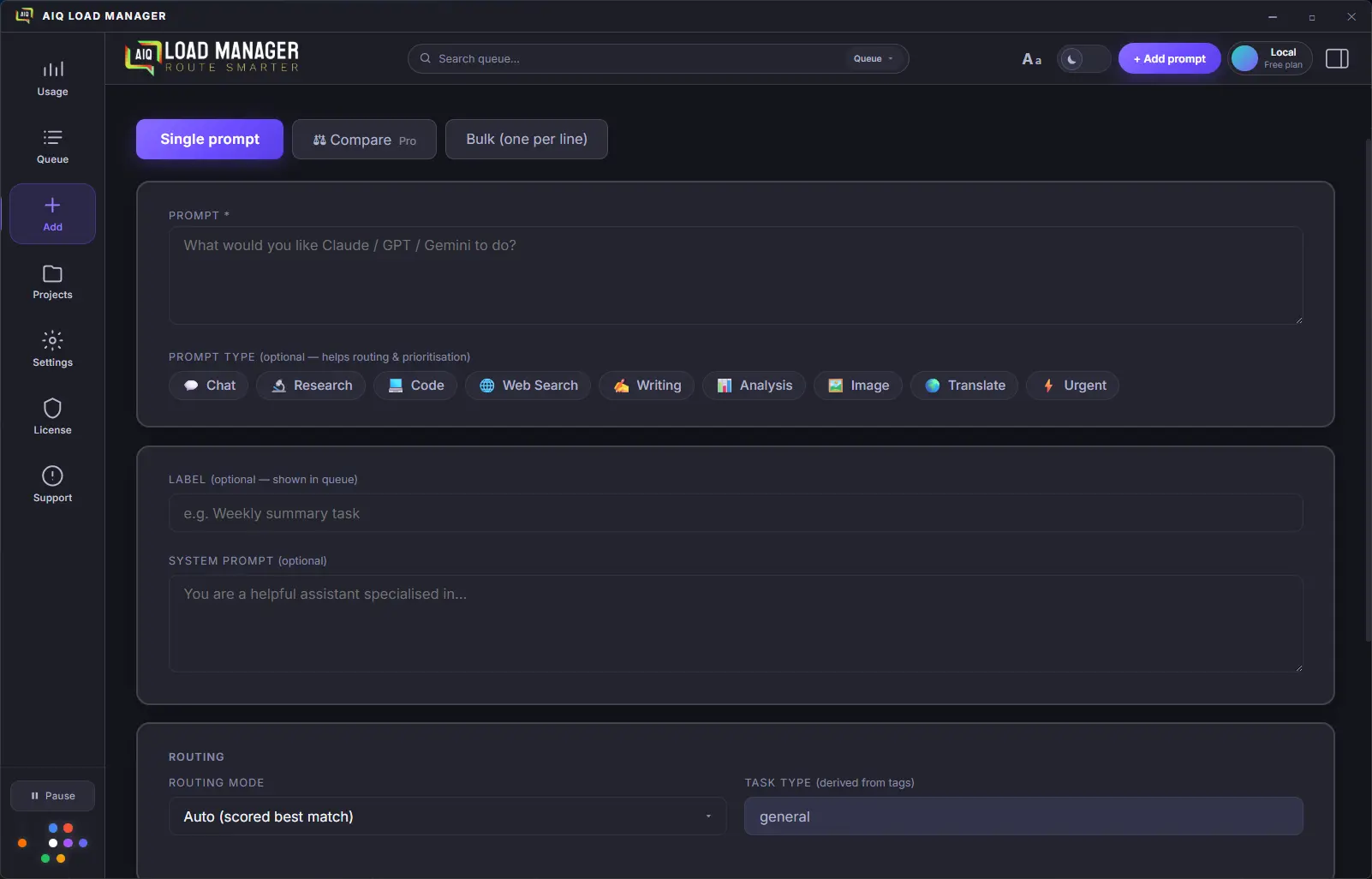Open the Usage section in the sidebar
Screen dimensions: 1372x879
tap(52, 78)
